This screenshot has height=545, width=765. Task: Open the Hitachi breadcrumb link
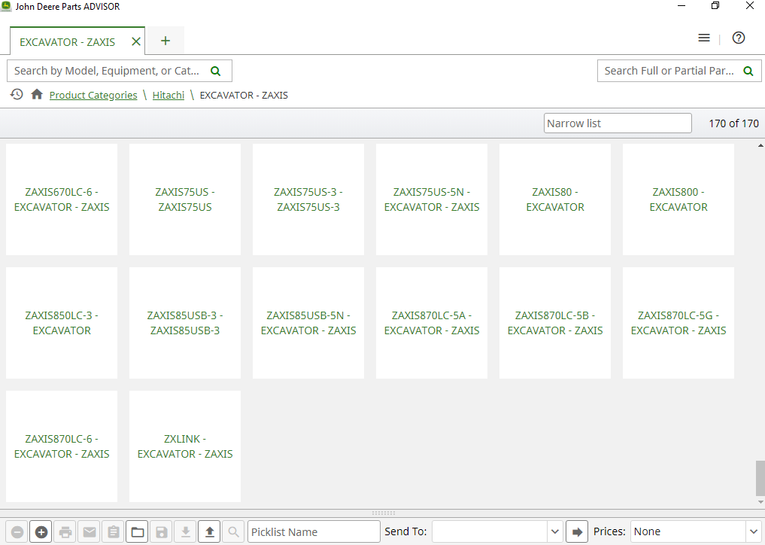pos(168,96)
